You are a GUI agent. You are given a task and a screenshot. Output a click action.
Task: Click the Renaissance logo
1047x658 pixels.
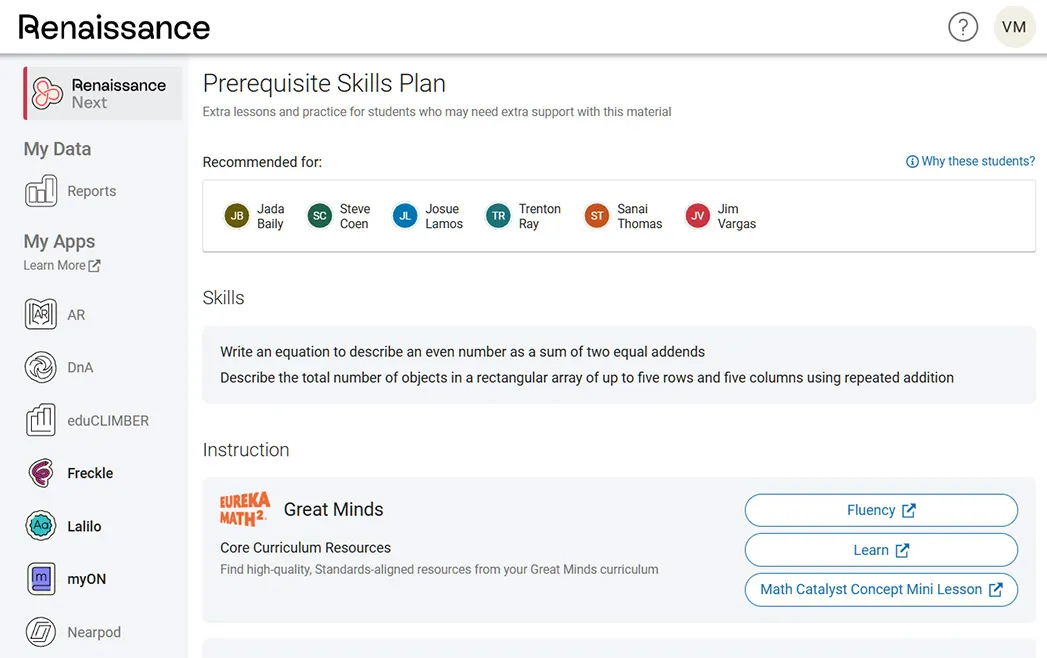click(x=113, y=27)
